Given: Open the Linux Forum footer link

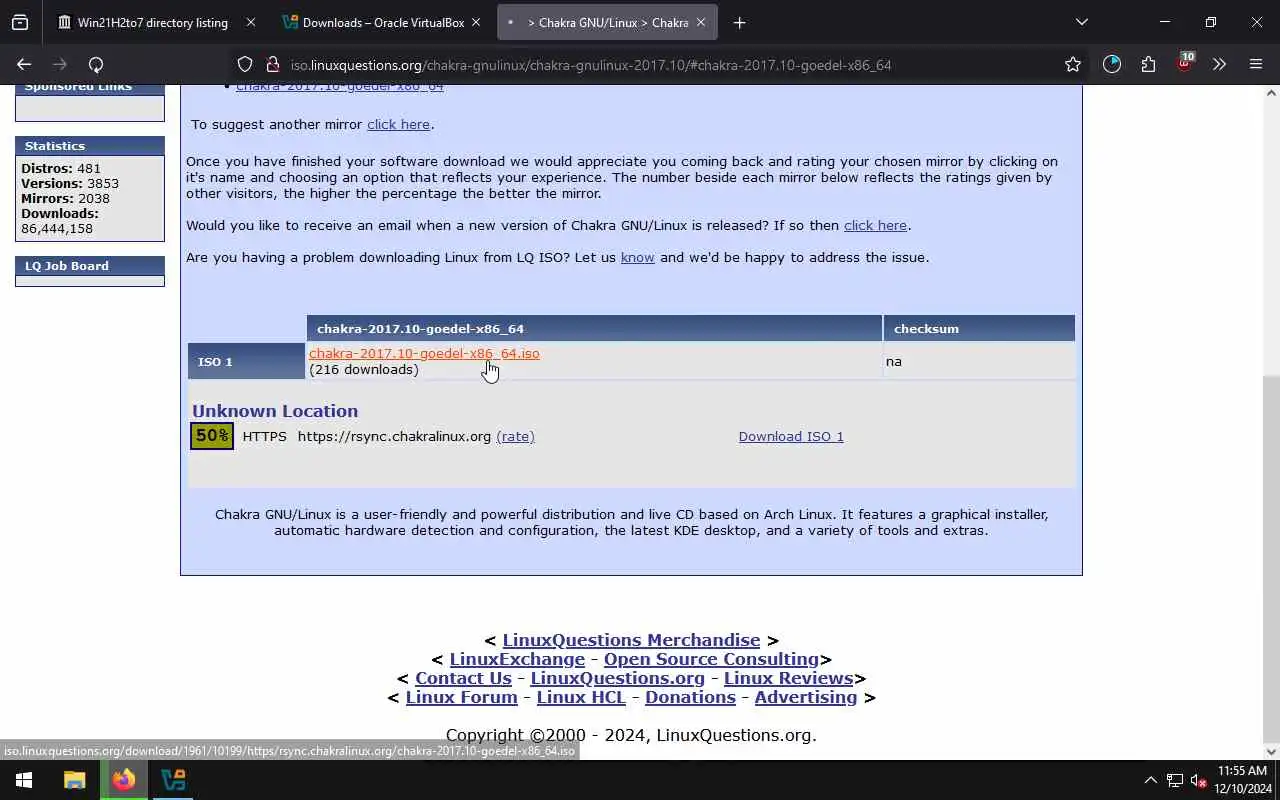Looking at the screenshot, I should 461,697.
